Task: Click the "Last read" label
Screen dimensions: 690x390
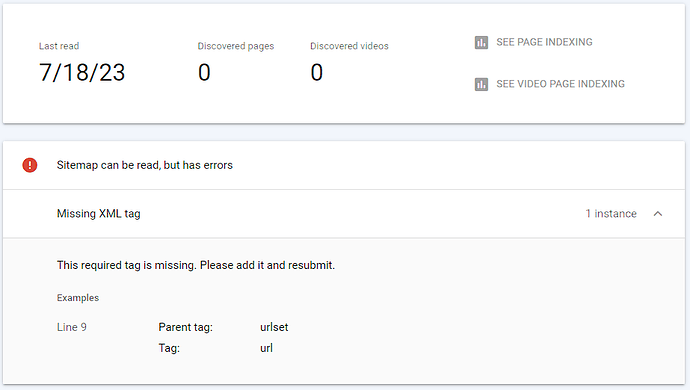Action: pyautogui.click(x=59, y=46)
